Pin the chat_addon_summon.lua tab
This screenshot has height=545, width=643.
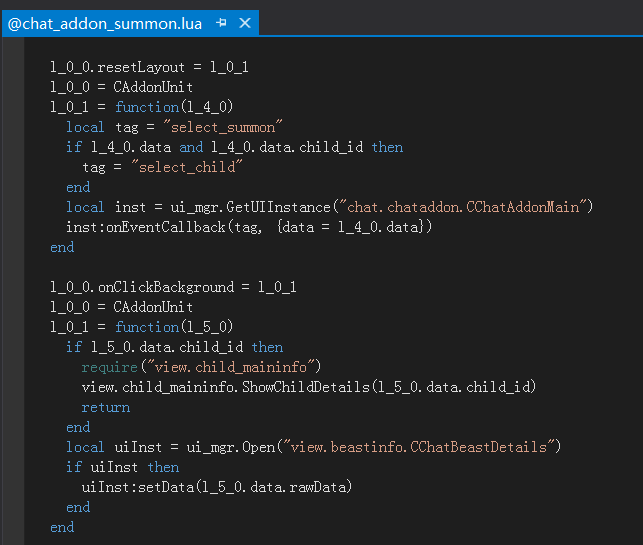pos(221,23)
